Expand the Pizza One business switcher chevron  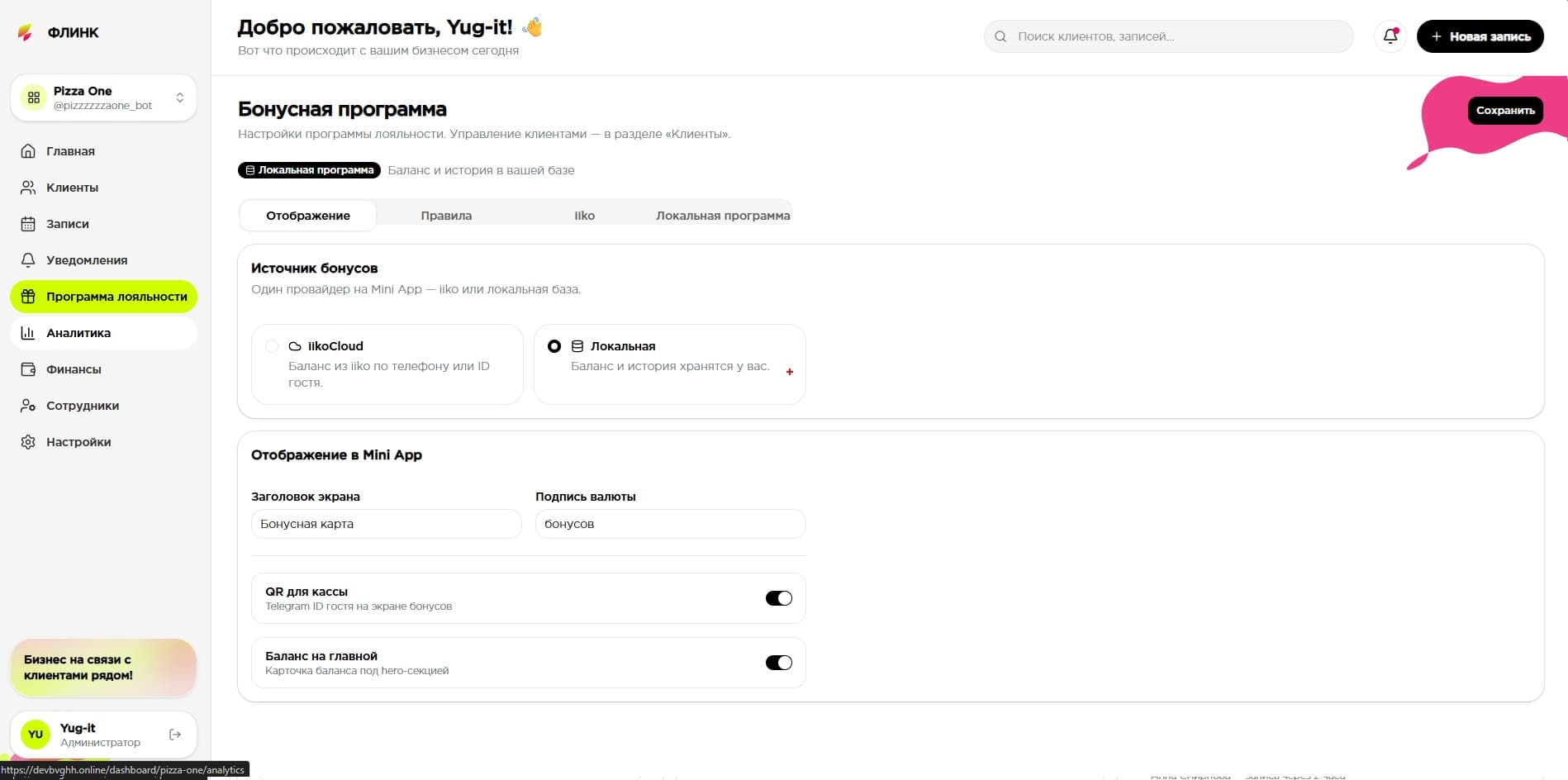coord(179,97)
